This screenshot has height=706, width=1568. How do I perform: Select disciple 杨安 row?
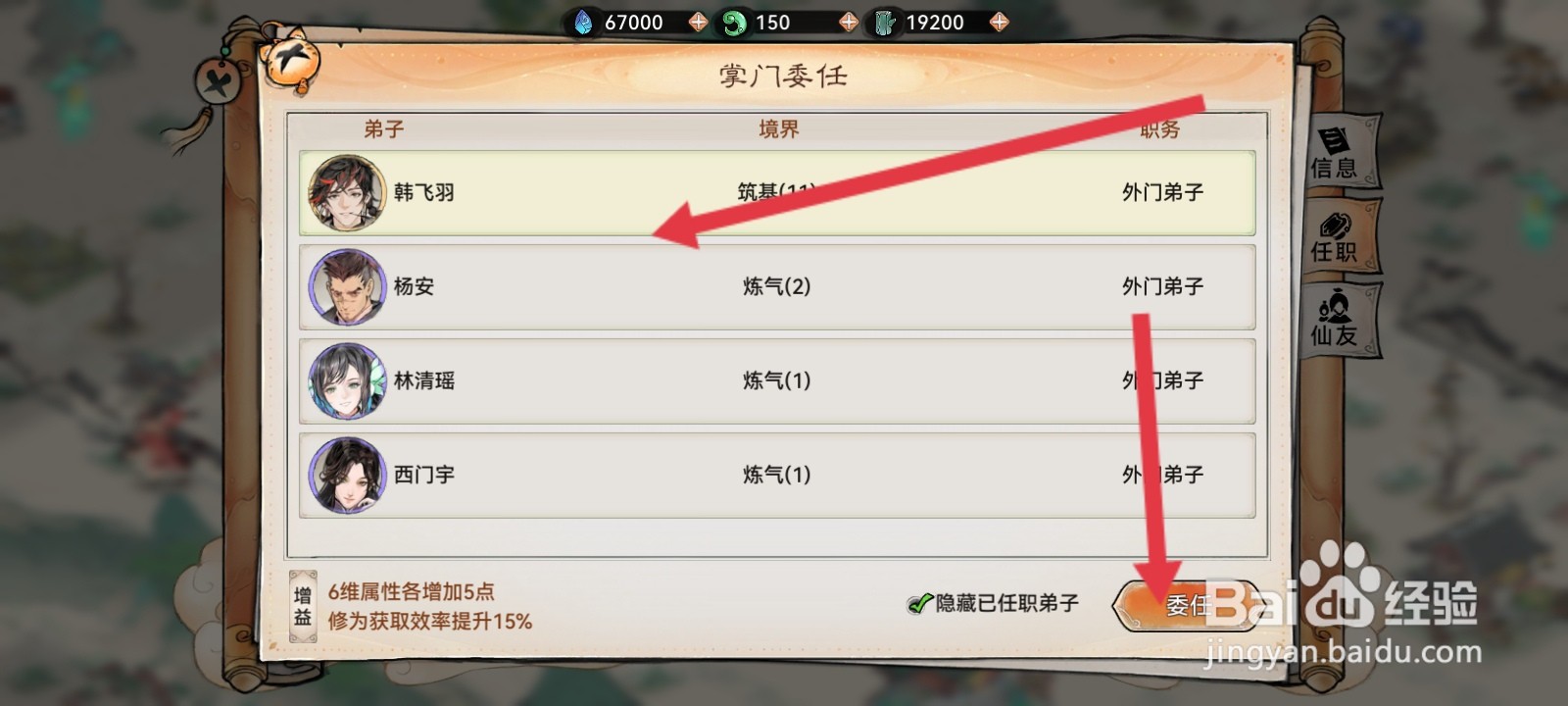(x=776, y=286)
